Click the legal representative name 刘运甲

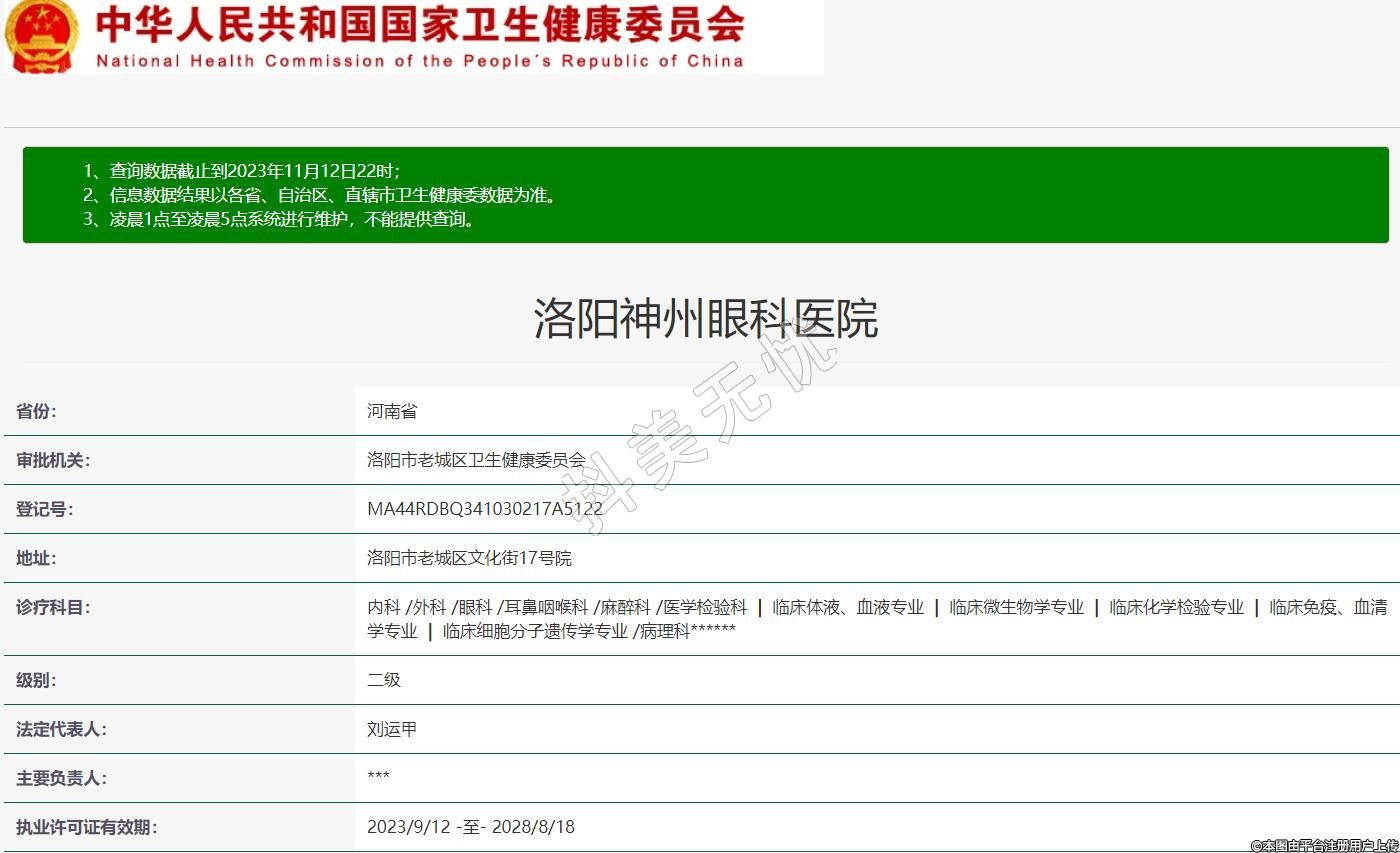point(392,729)
